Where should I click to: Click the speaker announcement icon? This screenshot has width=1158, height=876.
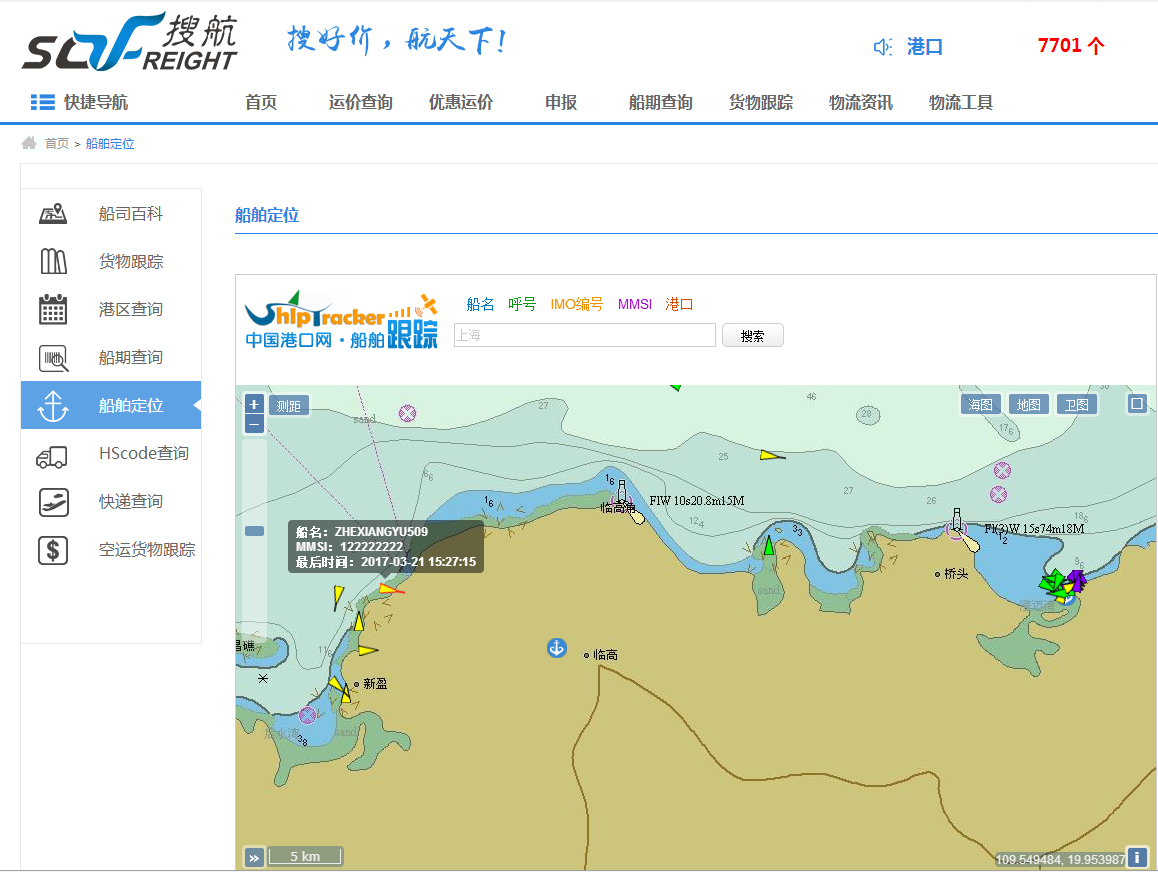pos(882,47)
